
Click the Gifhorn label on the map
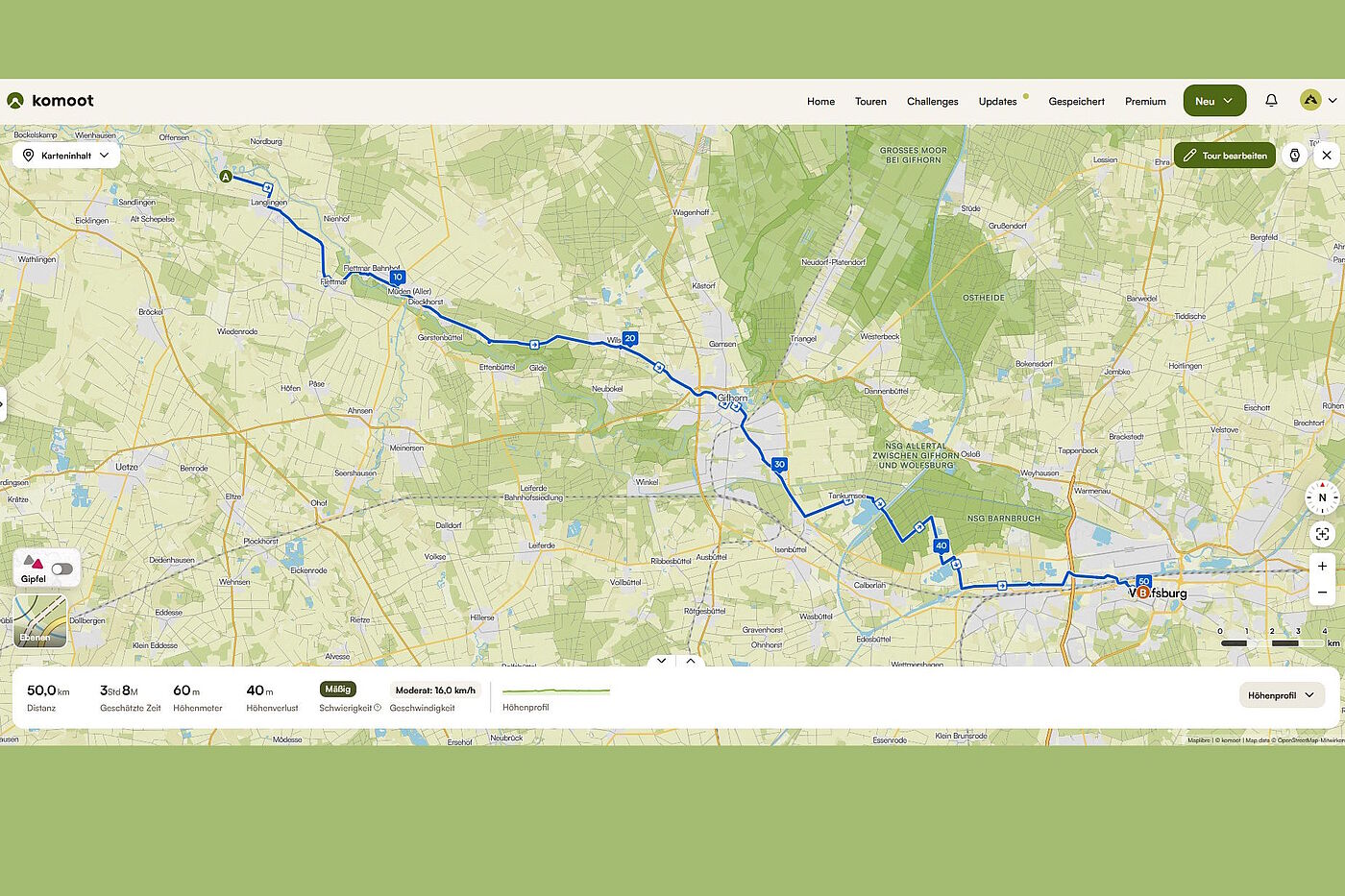pyautogui.click(x=732, y=398)
